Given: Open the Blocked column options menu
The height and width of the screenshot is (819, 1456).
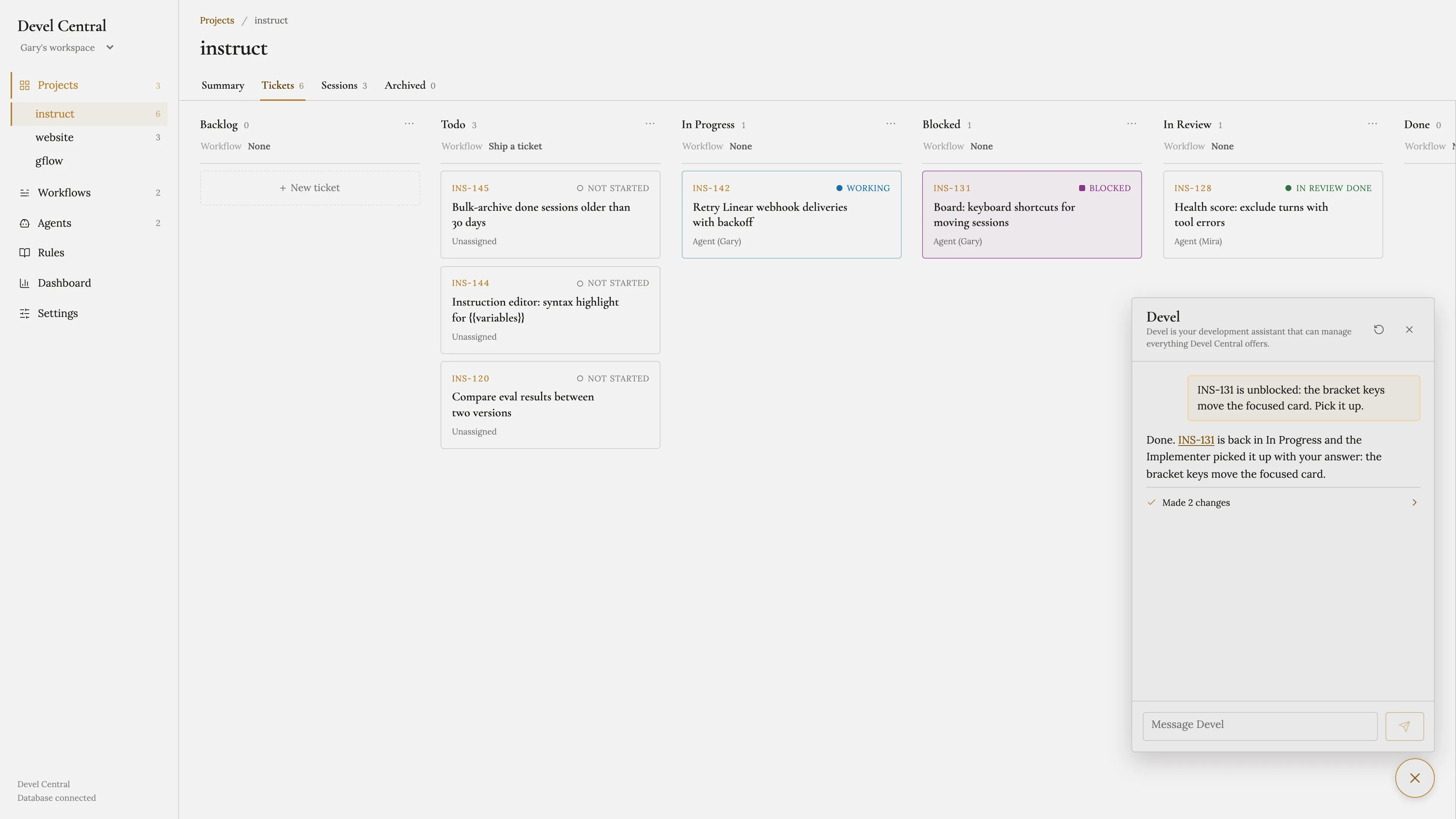Looking at the screenshot, I should pyautogui.click(x=1131, y=124).
